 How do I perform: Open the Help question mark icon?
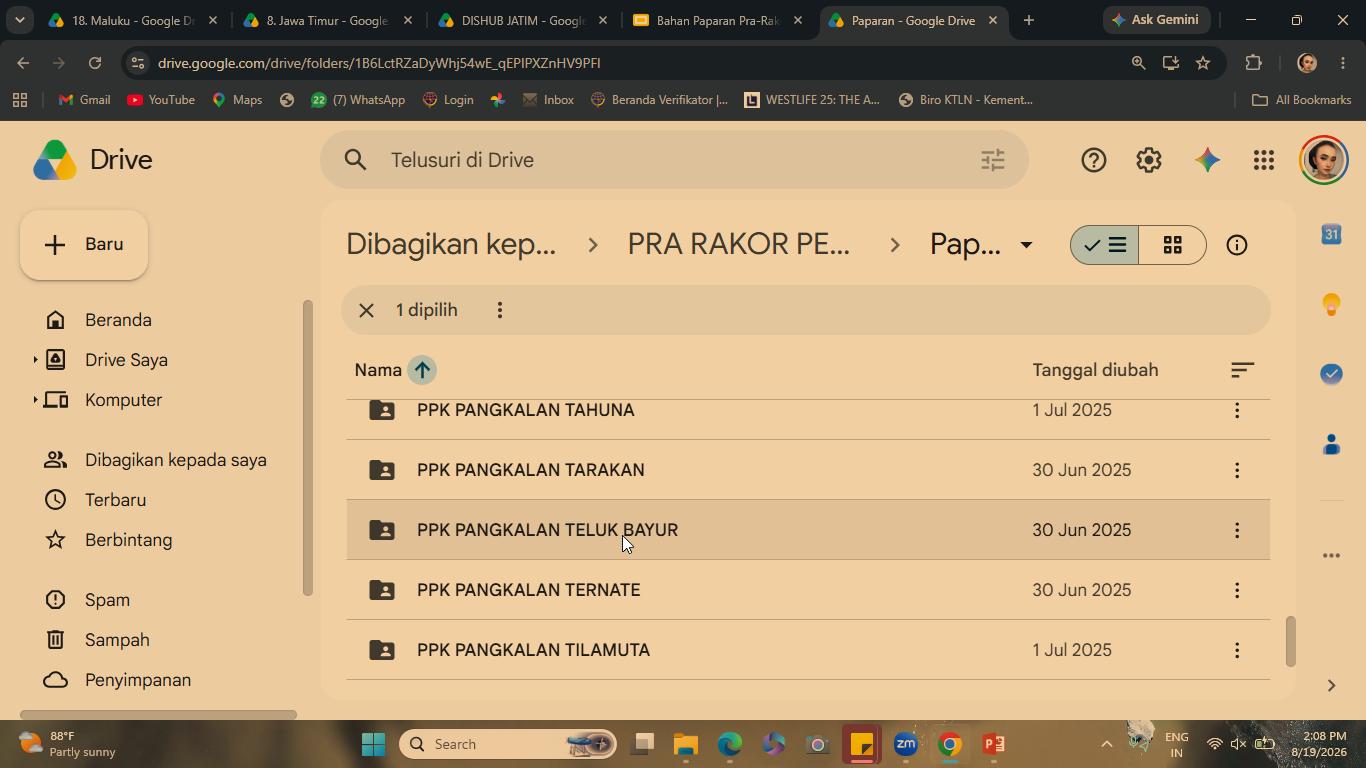pyautogui.click(x=1094, y=160)
